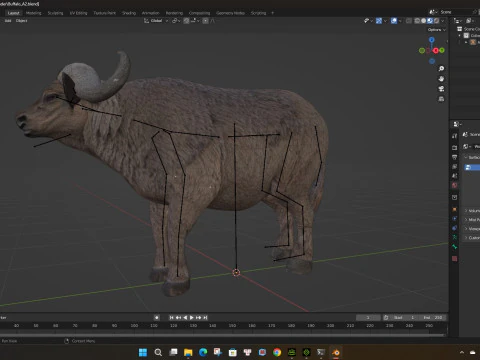The width and height of the screenshot is (480, 360).
Task: Switch to the Shading workspace tab
Action: 129,13
